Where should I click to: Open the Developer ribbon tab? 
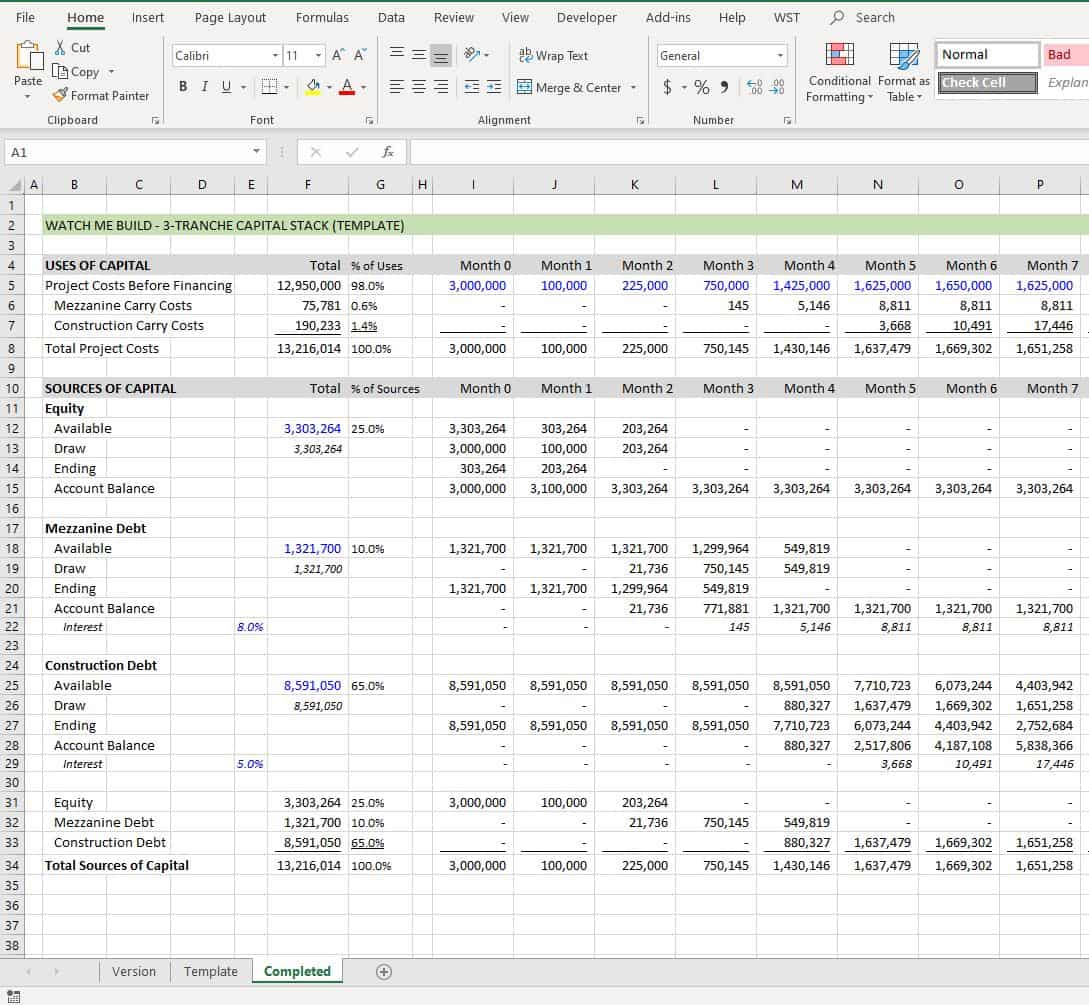coord(587,17)
